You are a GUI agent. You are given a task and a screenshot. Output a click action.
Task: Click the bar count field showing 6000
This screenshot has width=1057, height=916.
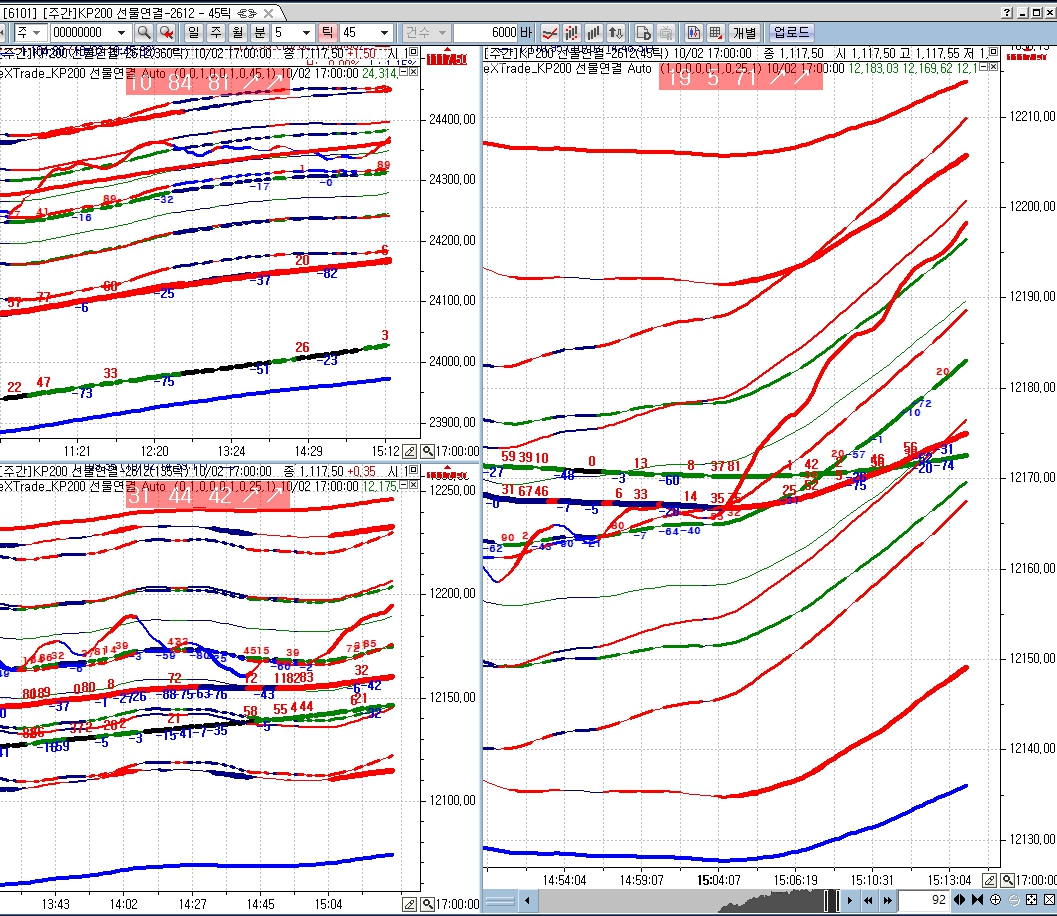point(485,32)
